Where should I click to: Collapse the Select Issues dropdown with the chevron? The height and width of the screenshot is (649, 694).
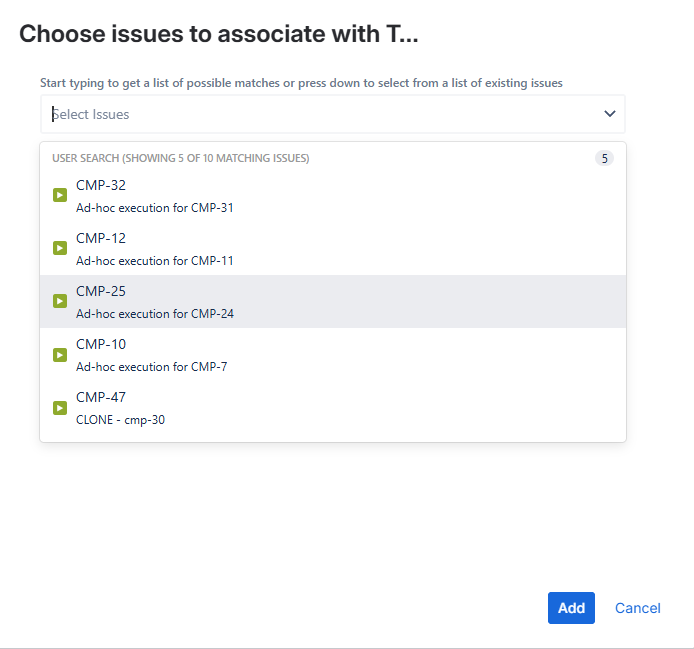(x=610, y=114)
